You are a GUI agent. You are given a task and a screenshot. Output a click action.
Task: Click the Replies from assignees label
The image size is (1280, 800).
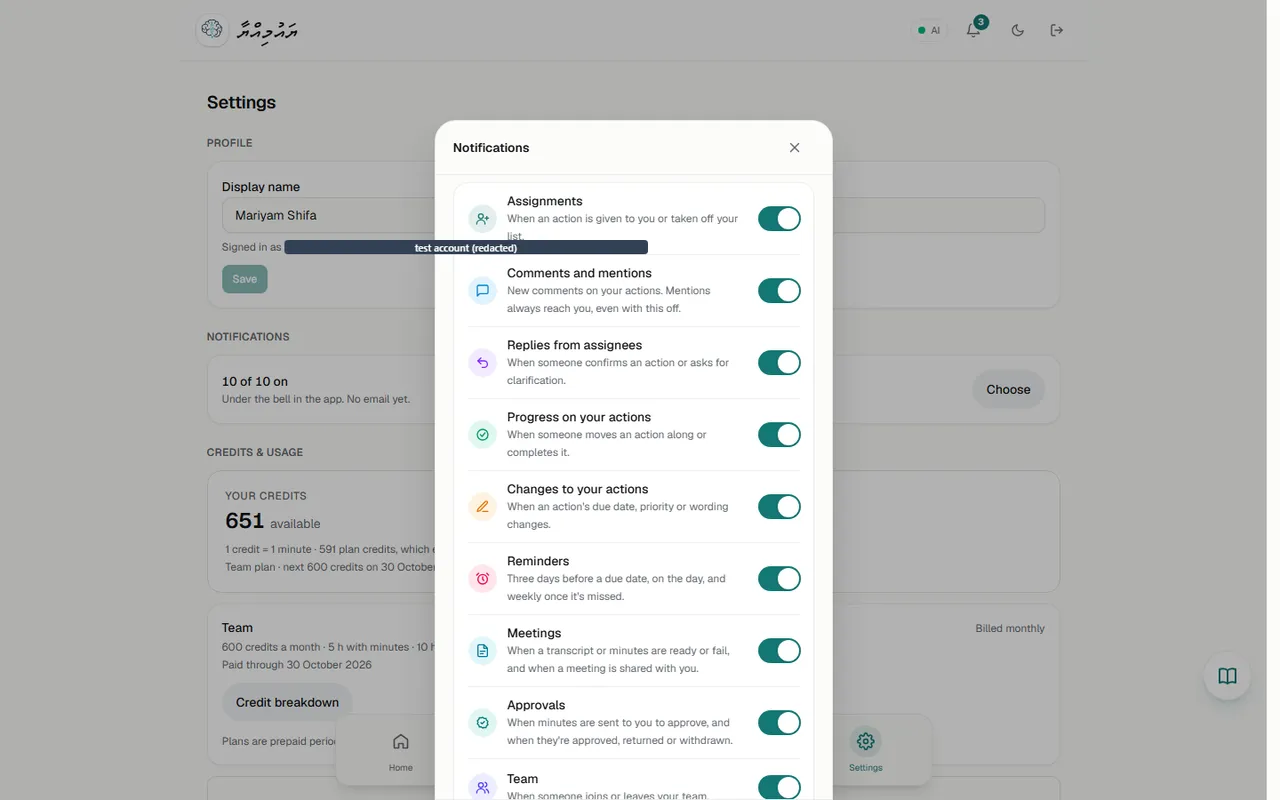click(x=575, y=345)
